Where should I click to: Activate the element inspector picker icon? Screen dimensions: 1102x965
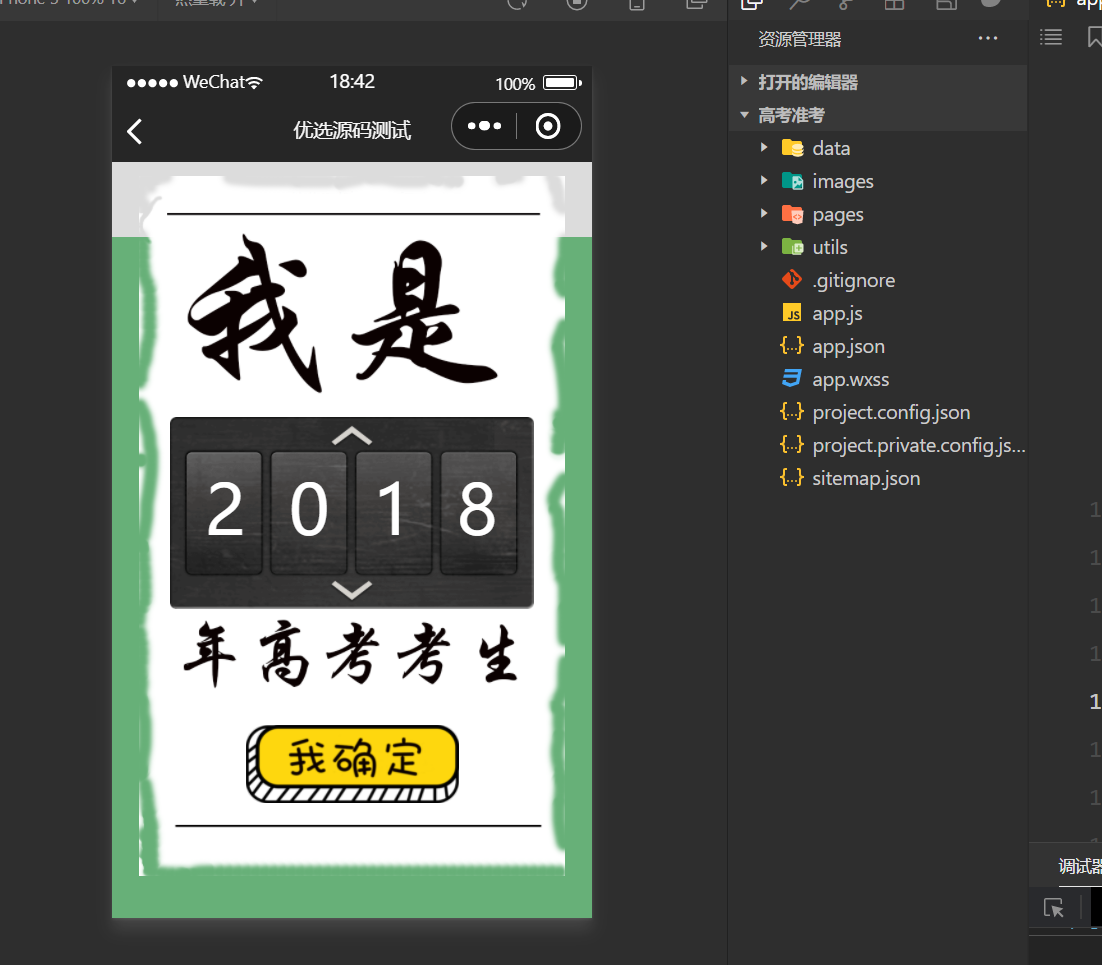tap(1054, 907)
